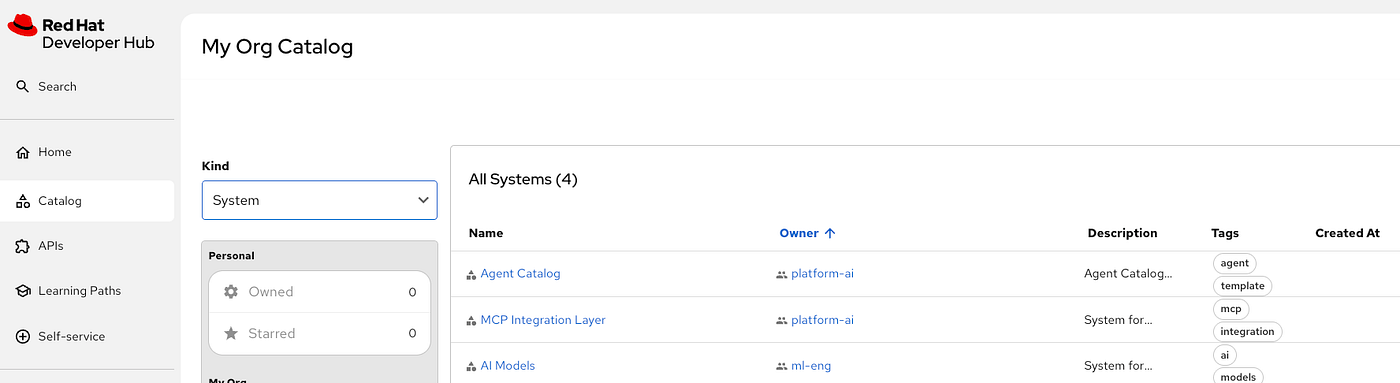This screenshot has width=1400, height=383.
Task: Click the integration tag chip
Action: point(1247,332)
